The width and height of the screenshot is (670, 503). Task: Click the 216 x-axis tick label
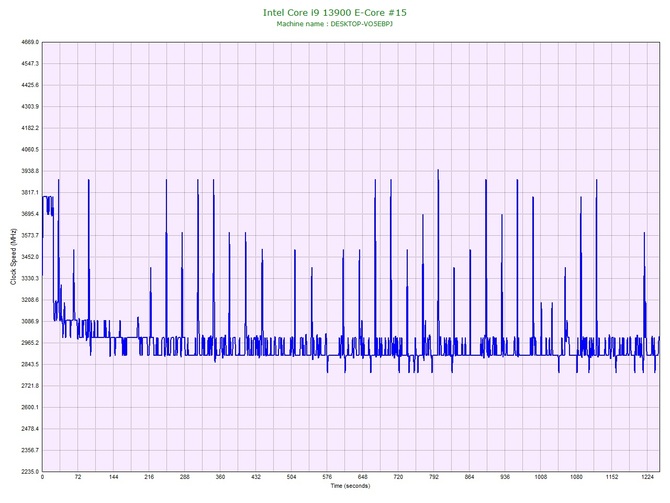149,477
